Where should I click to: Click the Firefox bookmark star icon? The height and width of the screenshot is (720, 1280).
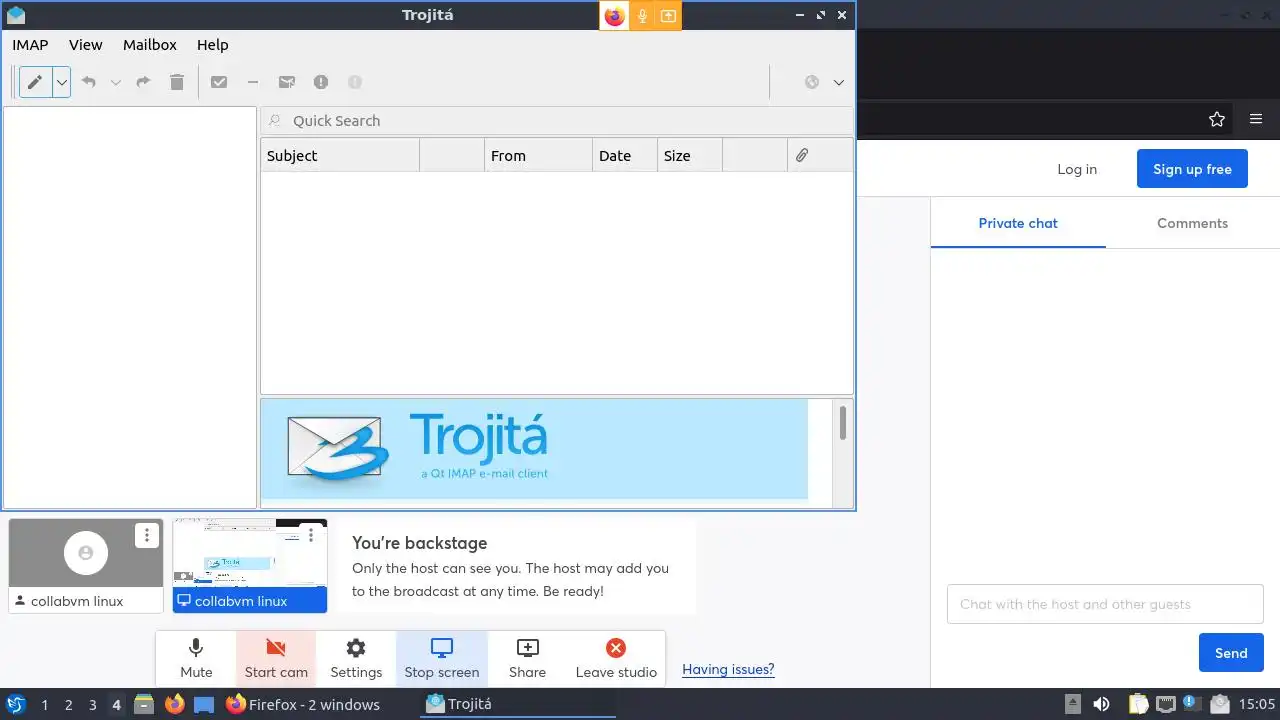point(1217,119)
